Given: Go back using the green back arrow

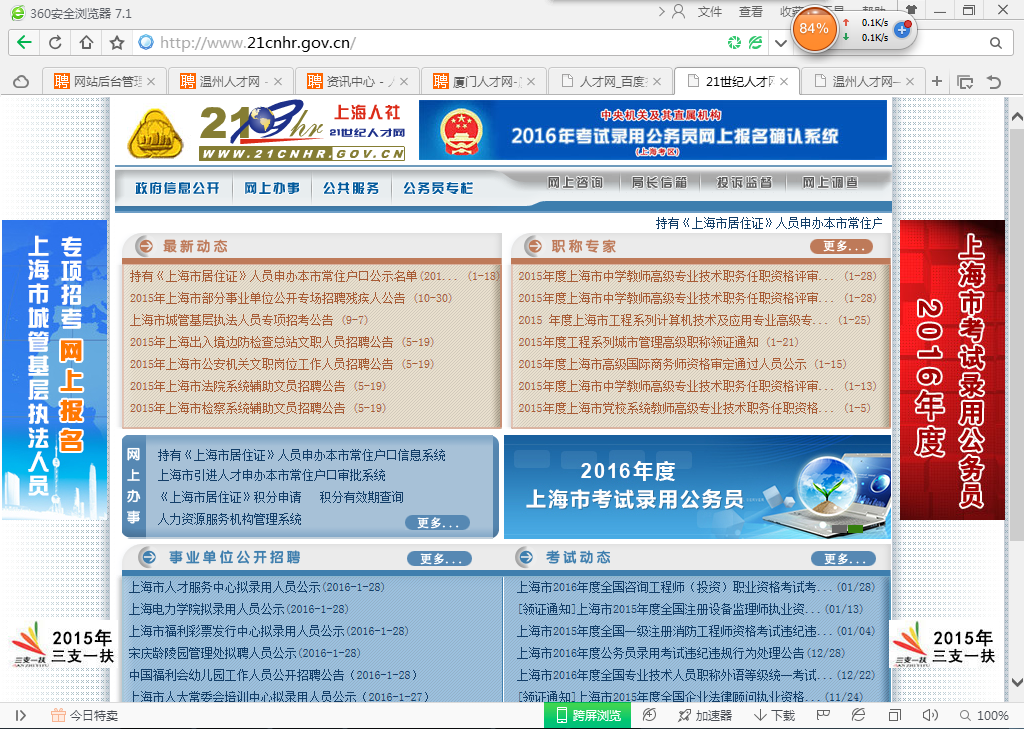Looking at the screenshot, I should pyautogui.click(x=24, y=43).
